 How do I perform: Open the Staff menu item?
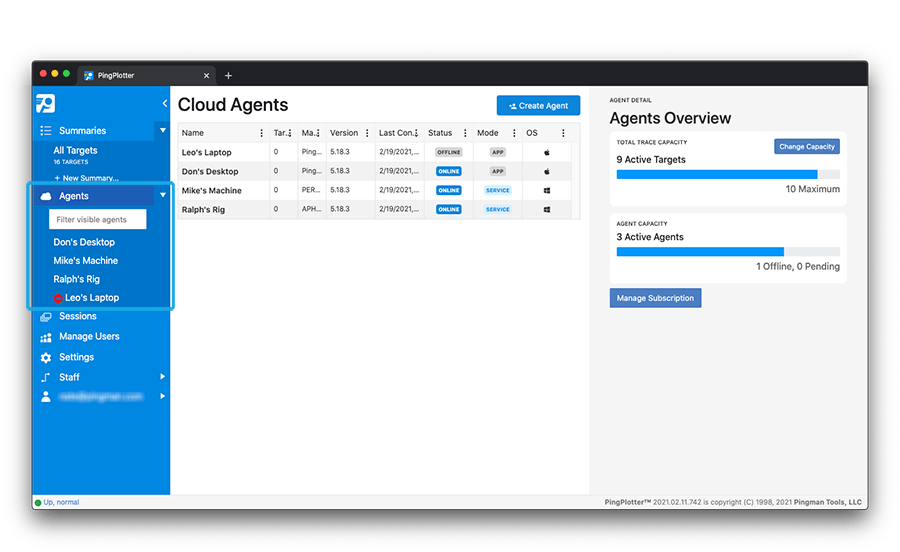point(69,378)
